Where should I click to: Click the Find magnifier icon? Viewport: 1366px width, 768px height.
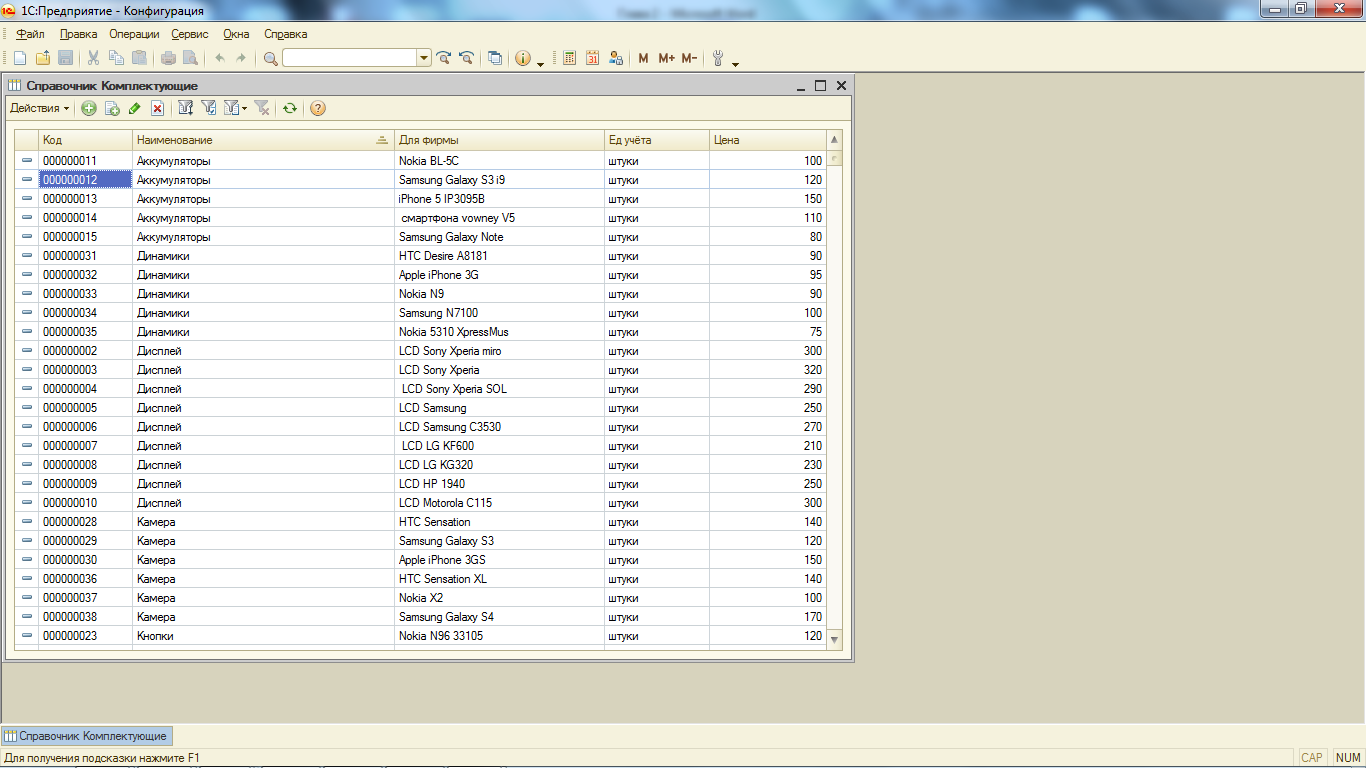pyautogui.click(x=270, y=58)
